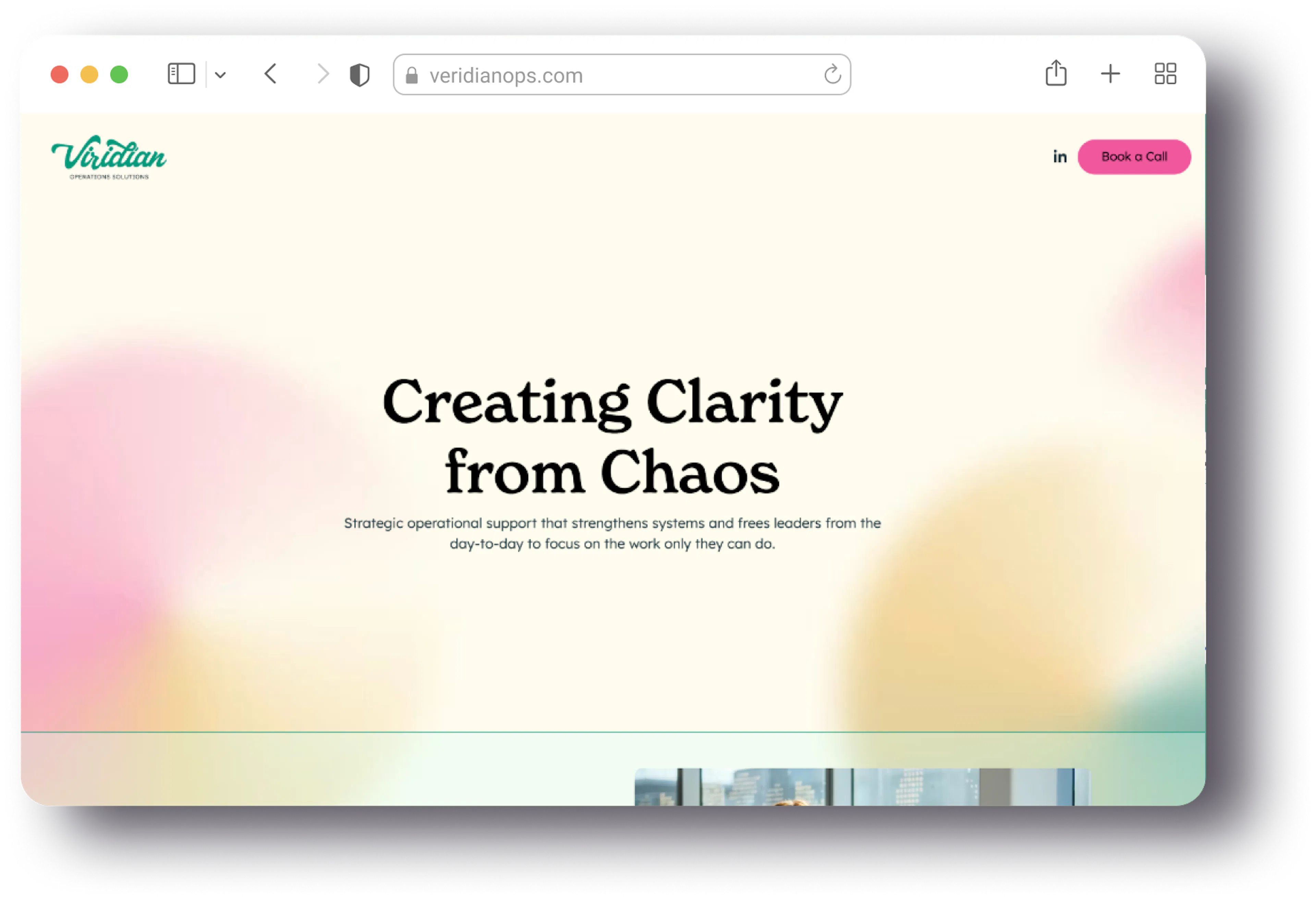Reload the page with the refresh icon
The width and height of the screenshot is (1316, 901).
pos(832,74)
